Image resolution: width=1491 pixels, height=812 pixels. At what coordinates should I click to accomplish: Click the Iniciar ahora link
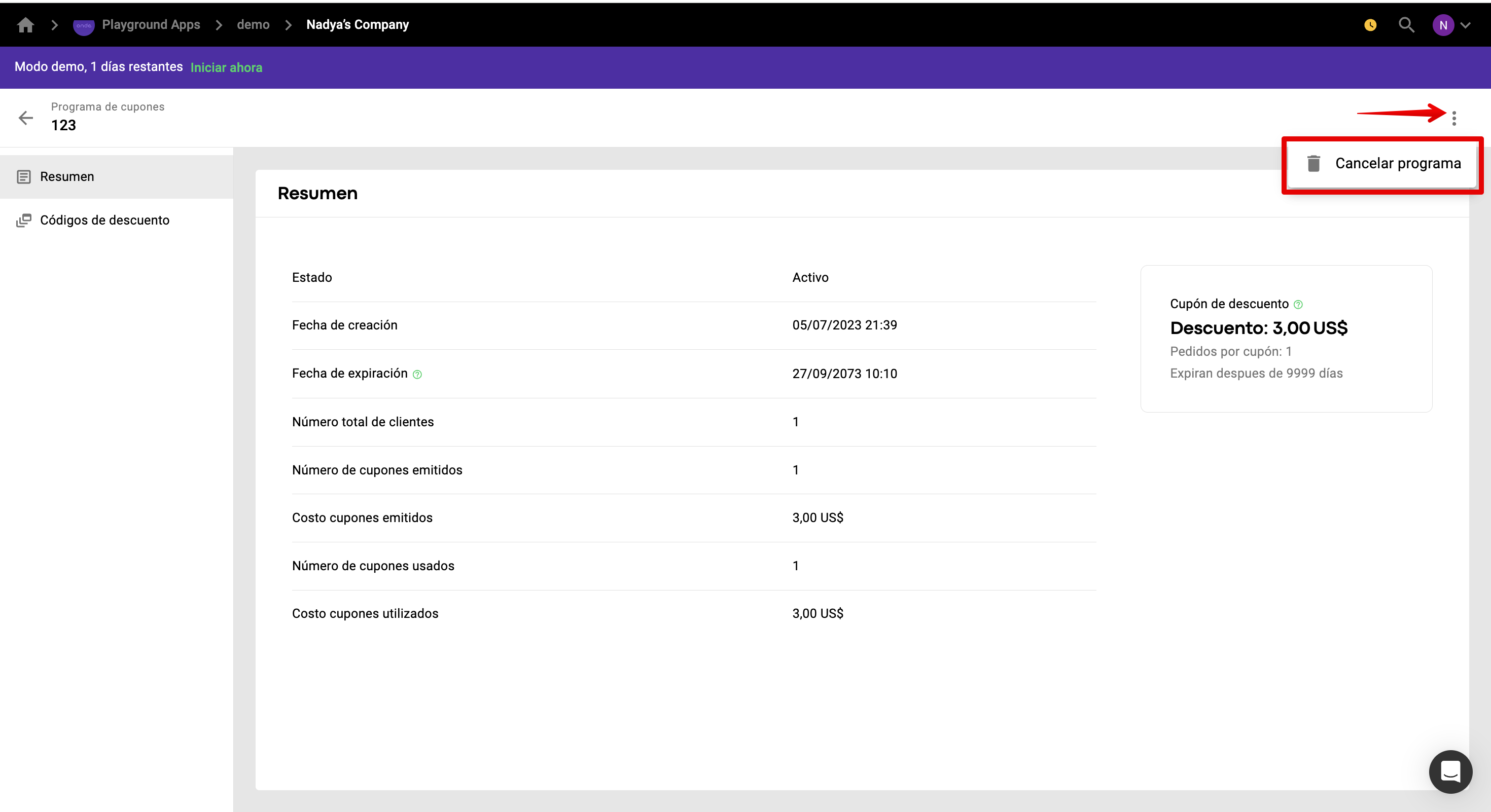226,67
